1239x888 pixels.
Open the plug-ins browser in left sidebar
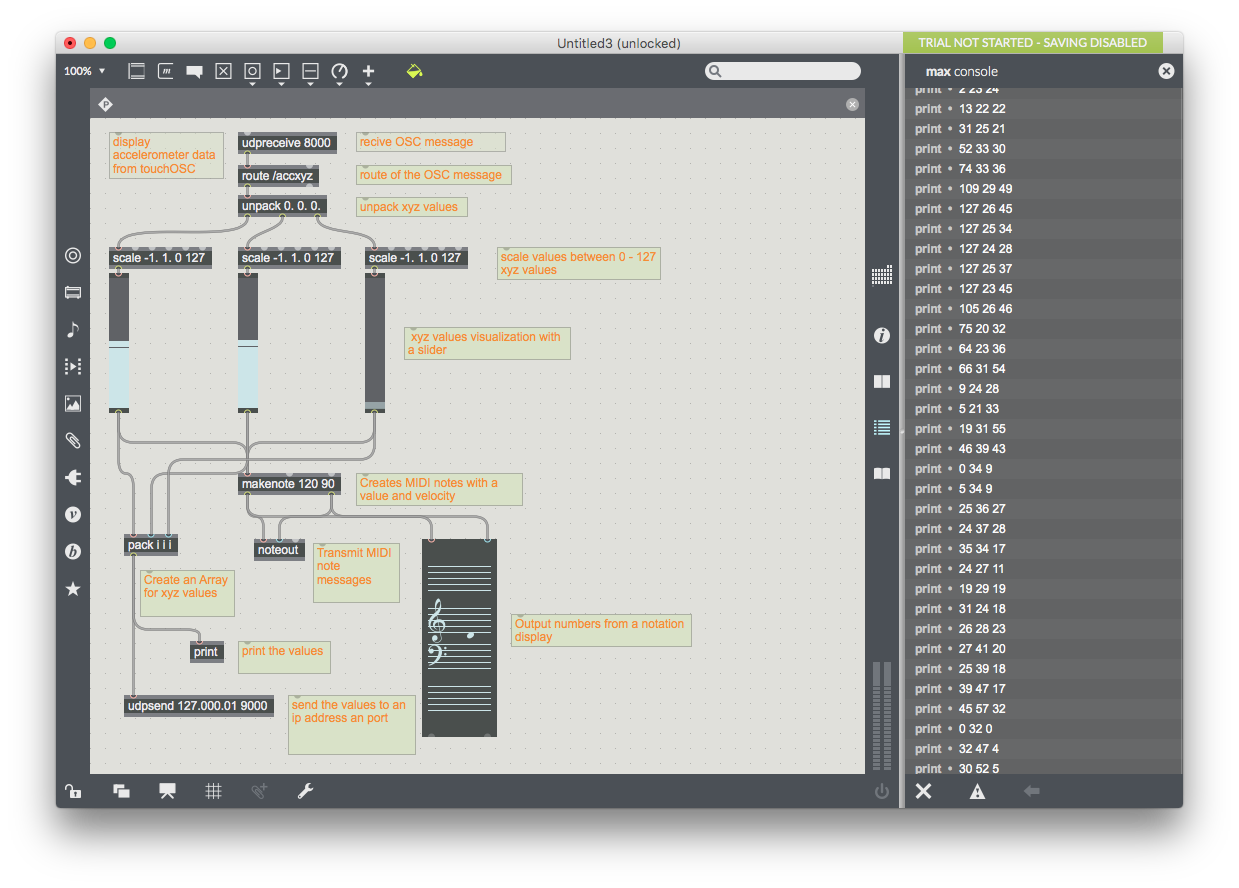tap(73, 477)
